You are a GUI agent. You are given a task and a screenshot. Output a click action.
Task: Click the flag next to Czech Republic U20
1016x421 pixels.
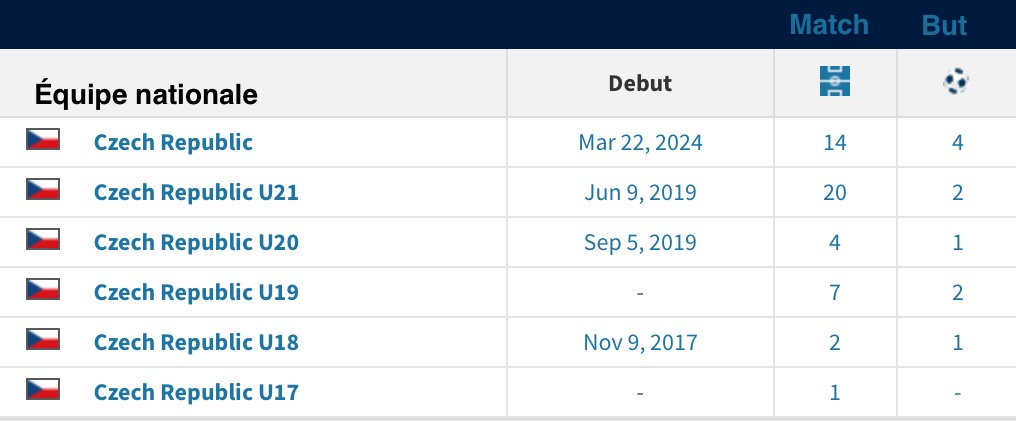click(43, 239)
